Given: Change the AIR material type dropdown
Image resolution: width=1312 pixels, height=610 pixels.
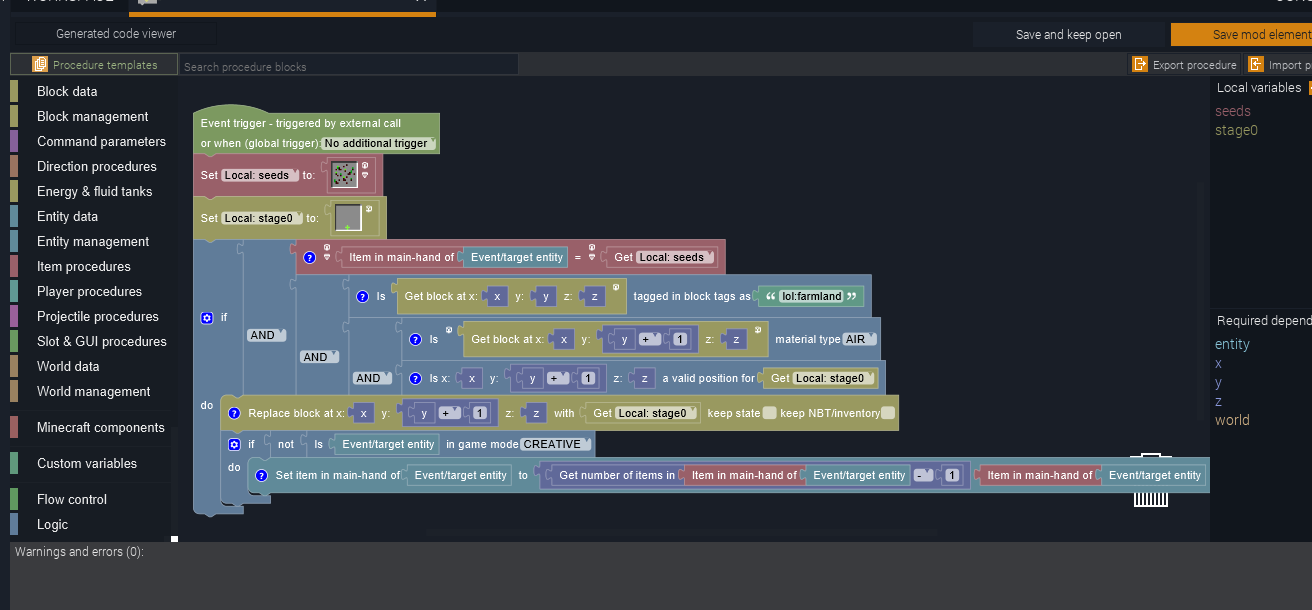Looking at the screenshot, I should 861,339.
